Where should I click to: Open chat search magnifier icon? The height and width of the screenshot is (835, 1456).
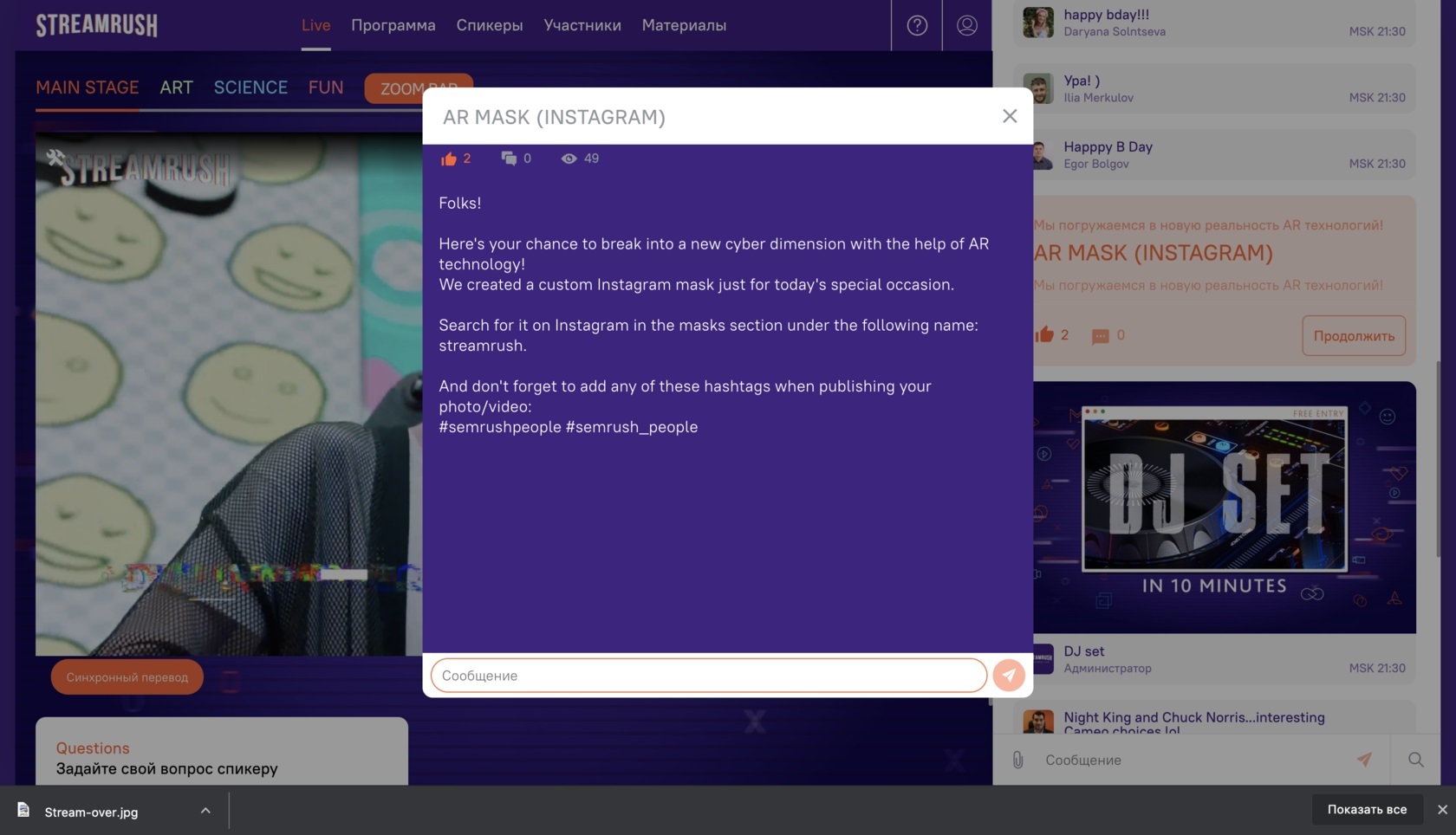(x=1416, y=760)
